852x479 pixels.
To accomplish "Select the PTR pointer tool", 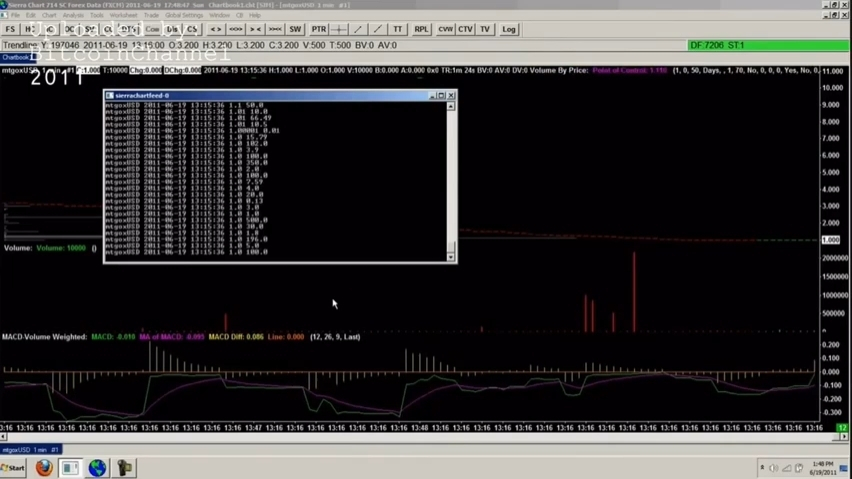I will 319,29.
